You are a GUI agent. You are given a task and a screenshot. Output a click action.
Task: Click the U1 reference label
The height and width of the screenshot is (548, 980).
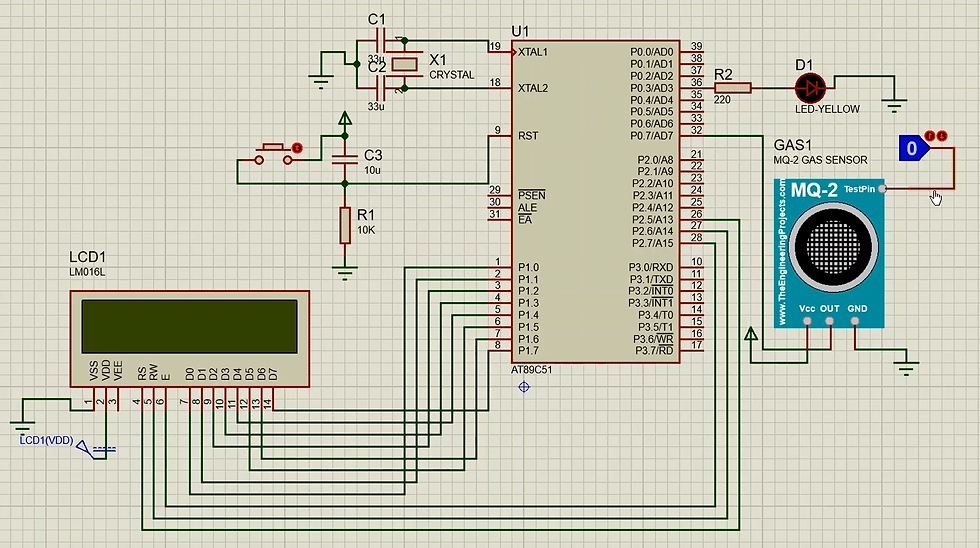click(520, 31)
